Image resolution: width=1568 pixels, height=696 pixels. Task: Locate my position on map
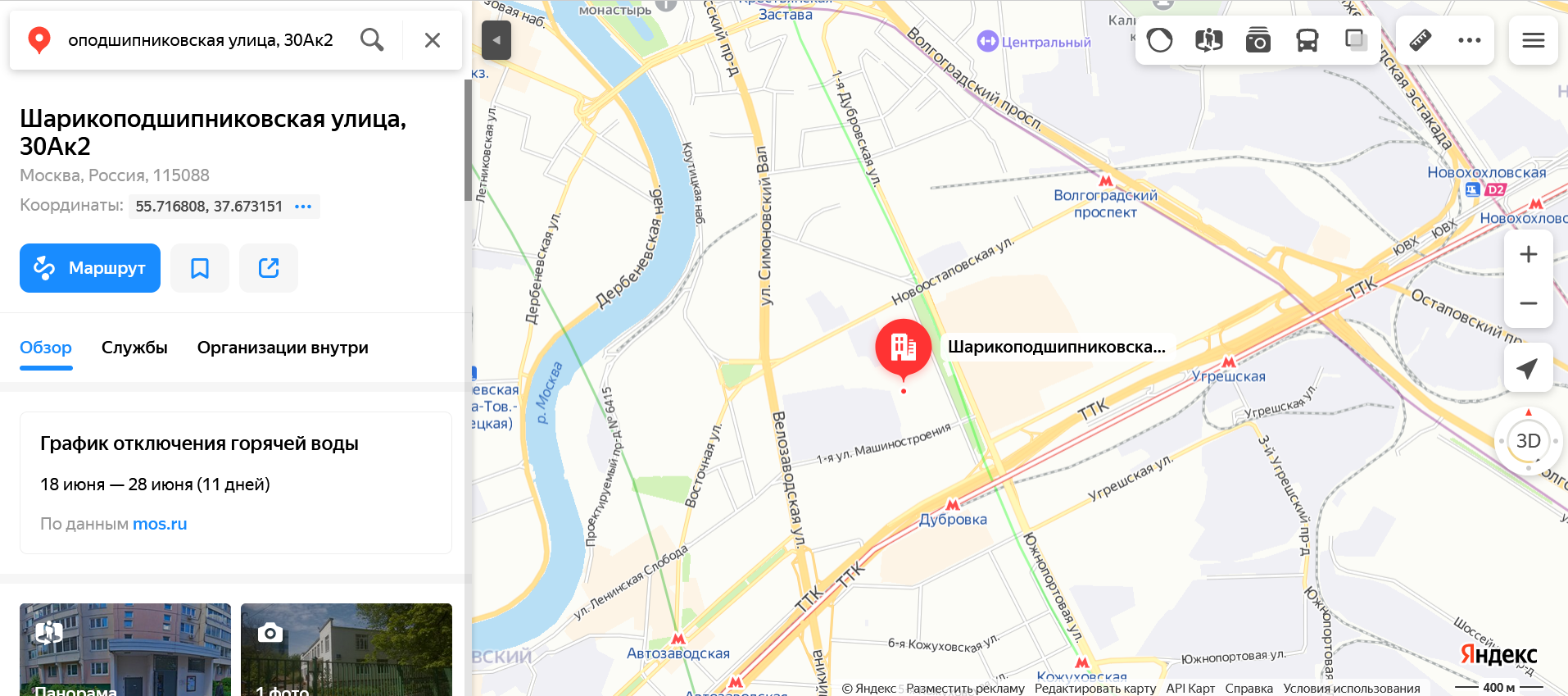tap(1529, 368)
